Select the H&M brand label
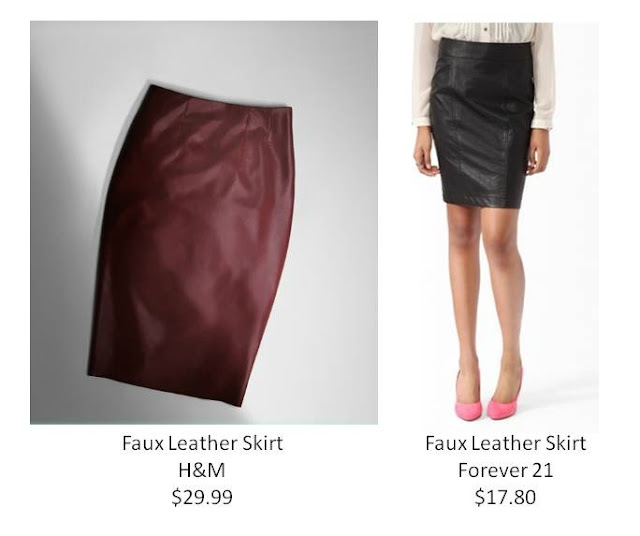The image size is (640, 536). pos(202,470)
